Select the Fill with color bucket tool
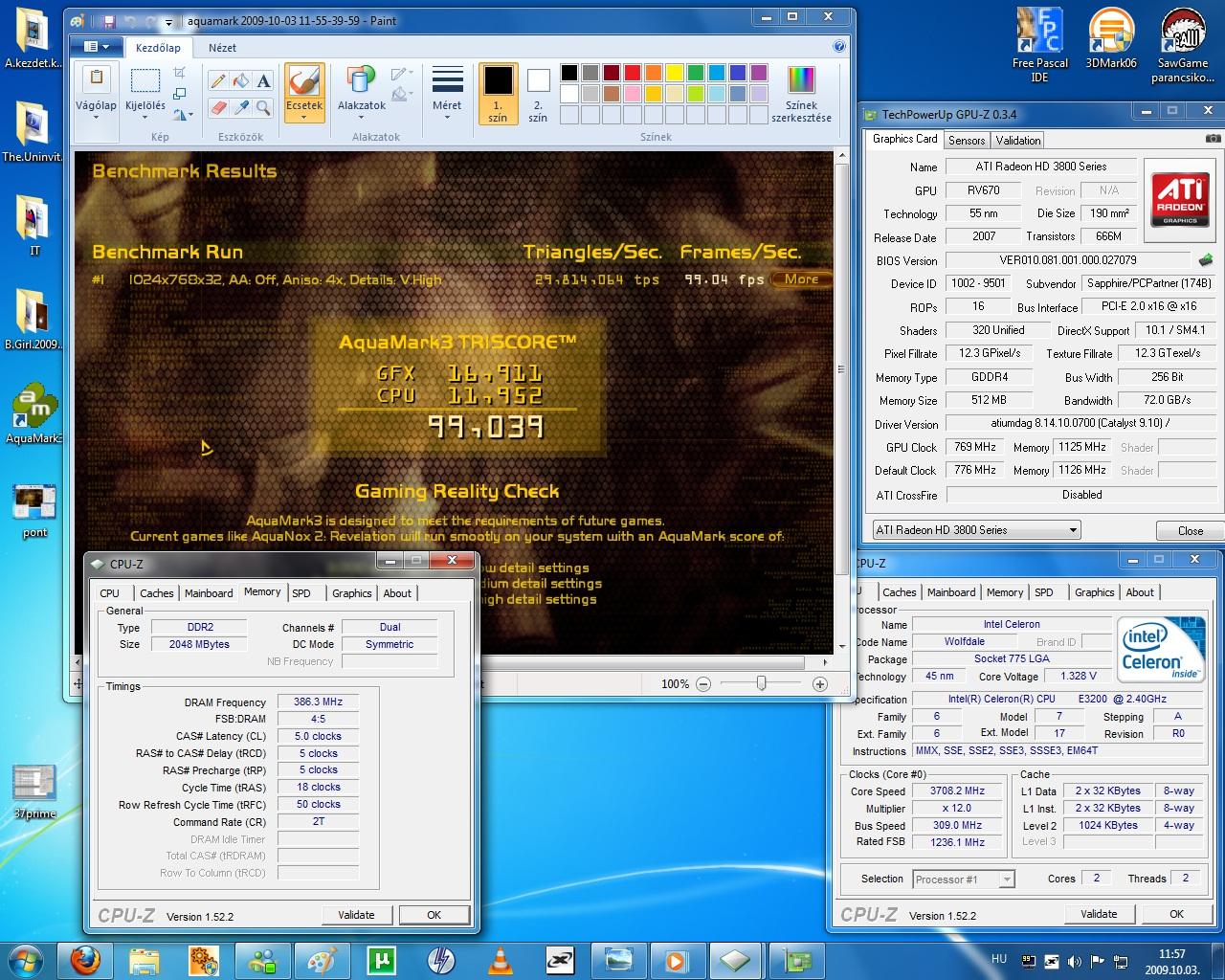This screenshot has height=980, width=1225. click(x=241, y=81)
